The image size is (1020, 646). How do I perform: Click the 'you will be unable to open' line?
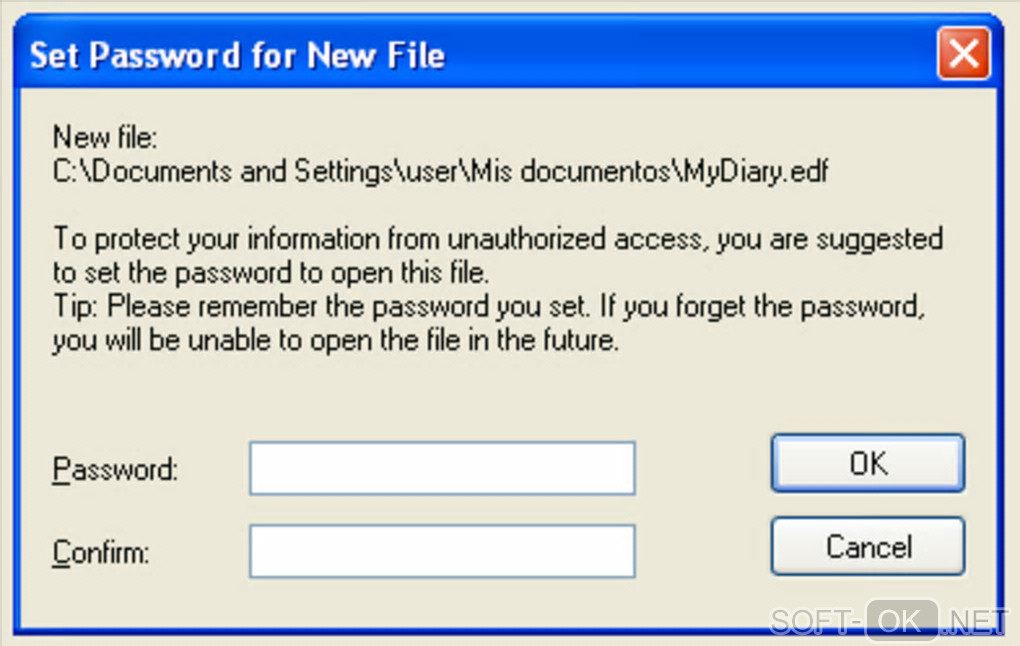coord(337,341)
